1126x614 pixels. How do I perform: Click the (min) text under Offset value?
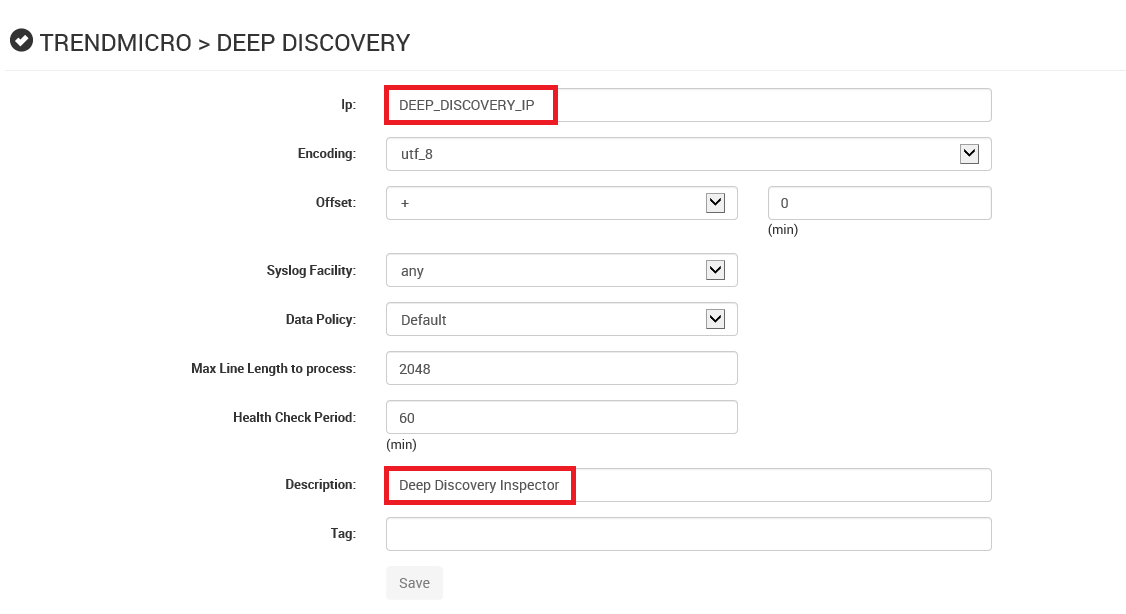783,230
